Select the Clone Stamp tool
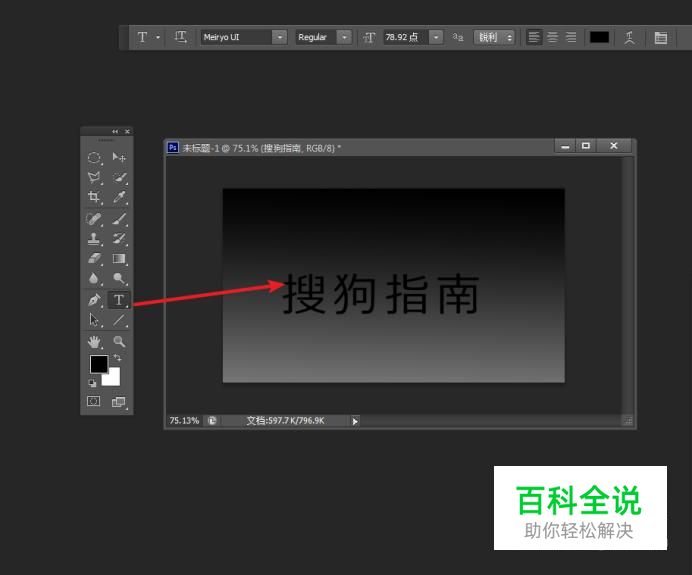 [94, 239]
